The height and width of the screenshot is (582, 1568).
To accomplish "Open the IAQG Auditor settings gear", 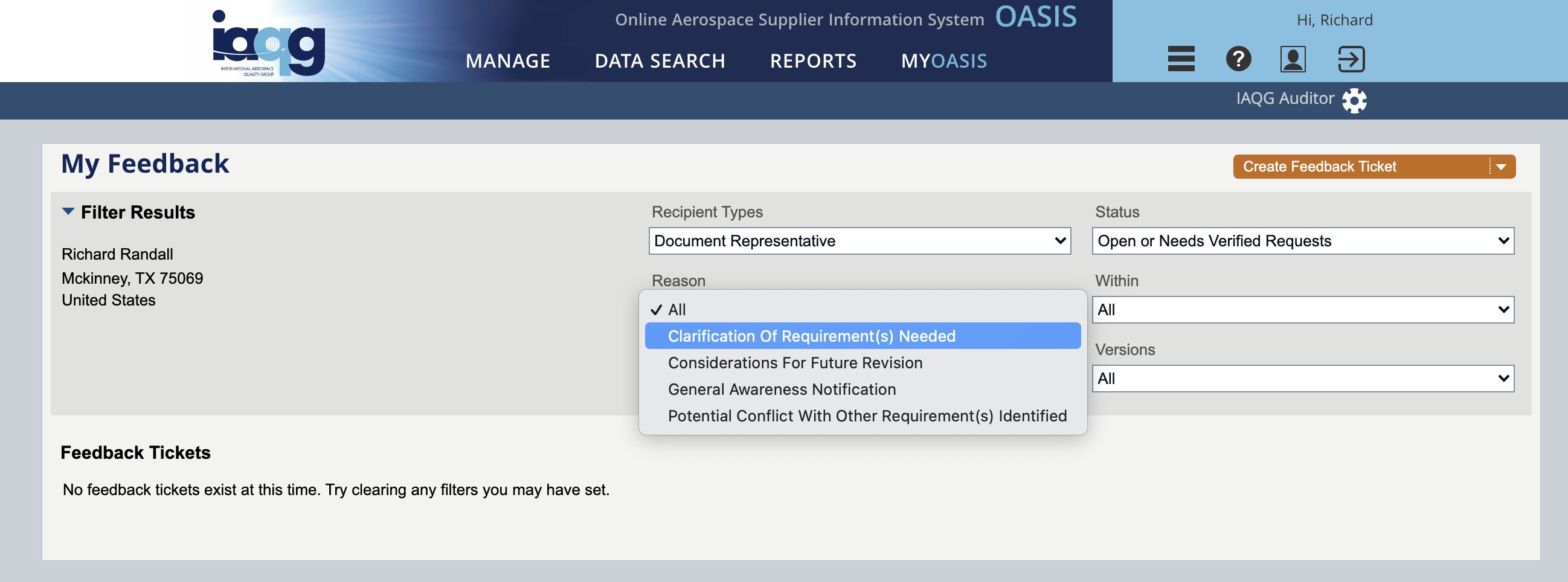I will click(x=1354, y=100).
